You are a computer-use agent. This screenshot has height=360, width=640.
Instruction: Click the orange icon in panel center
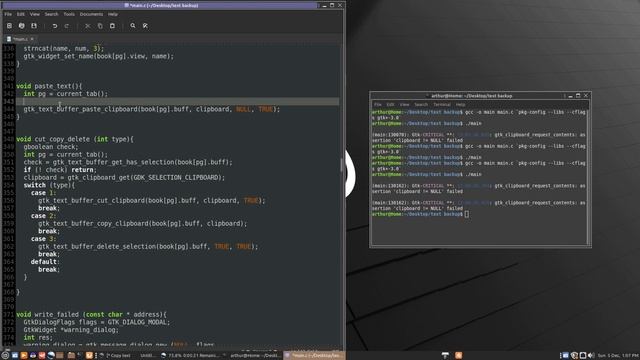coord(458,356)
